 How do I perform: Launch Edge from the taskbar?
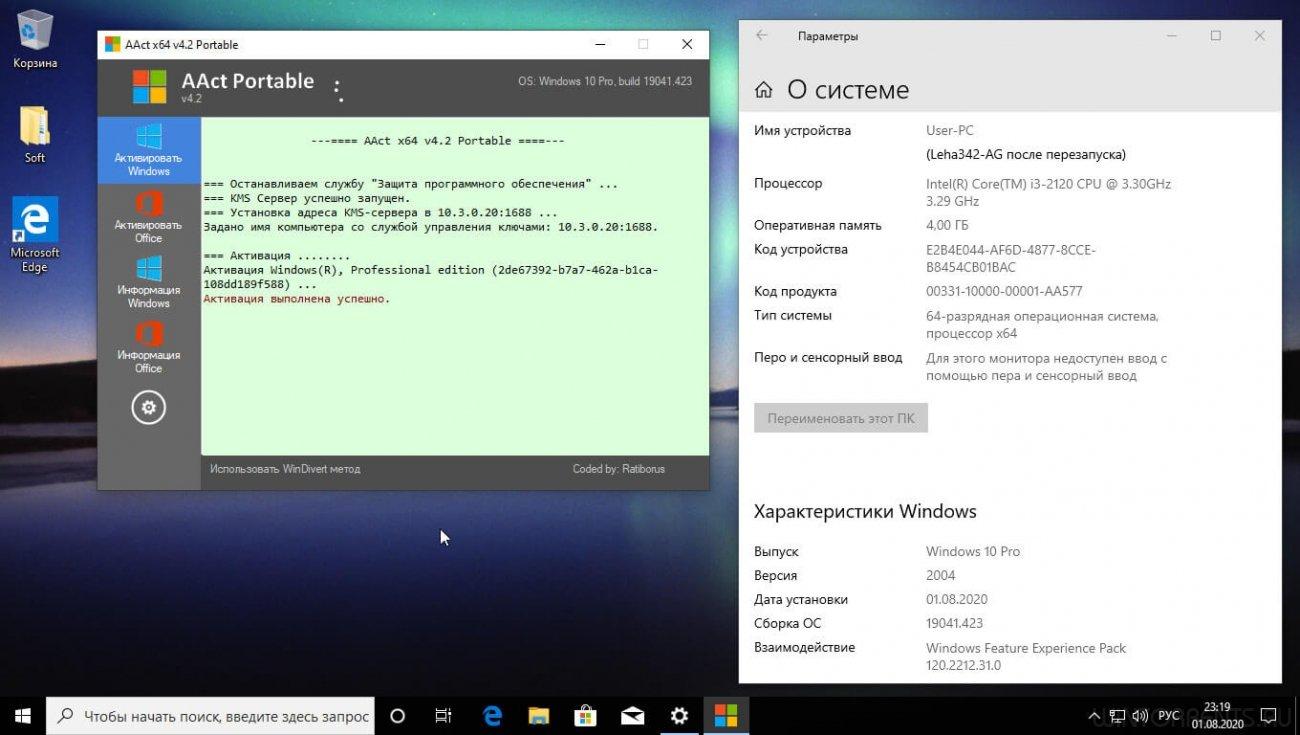[x=492, y=716]
